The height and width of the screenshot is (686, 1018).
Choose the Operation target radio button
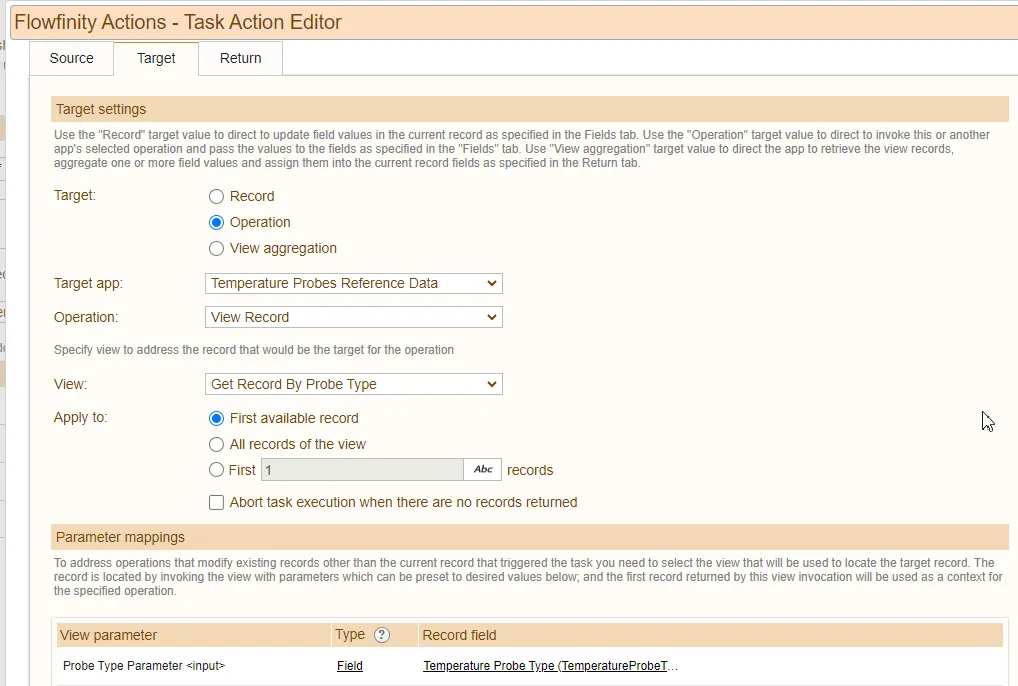(216, 223)
